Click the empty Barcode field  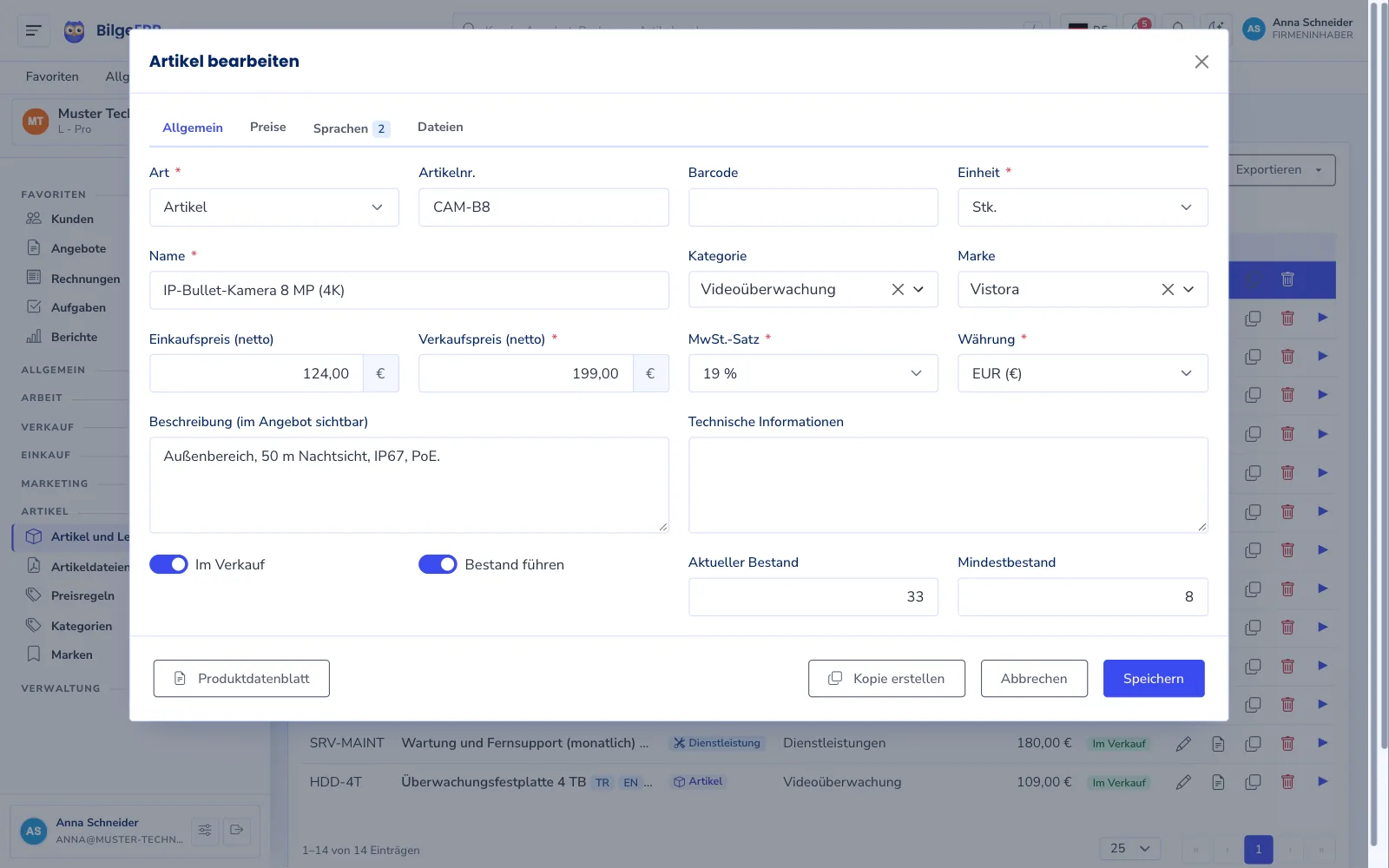pos(813,207)
